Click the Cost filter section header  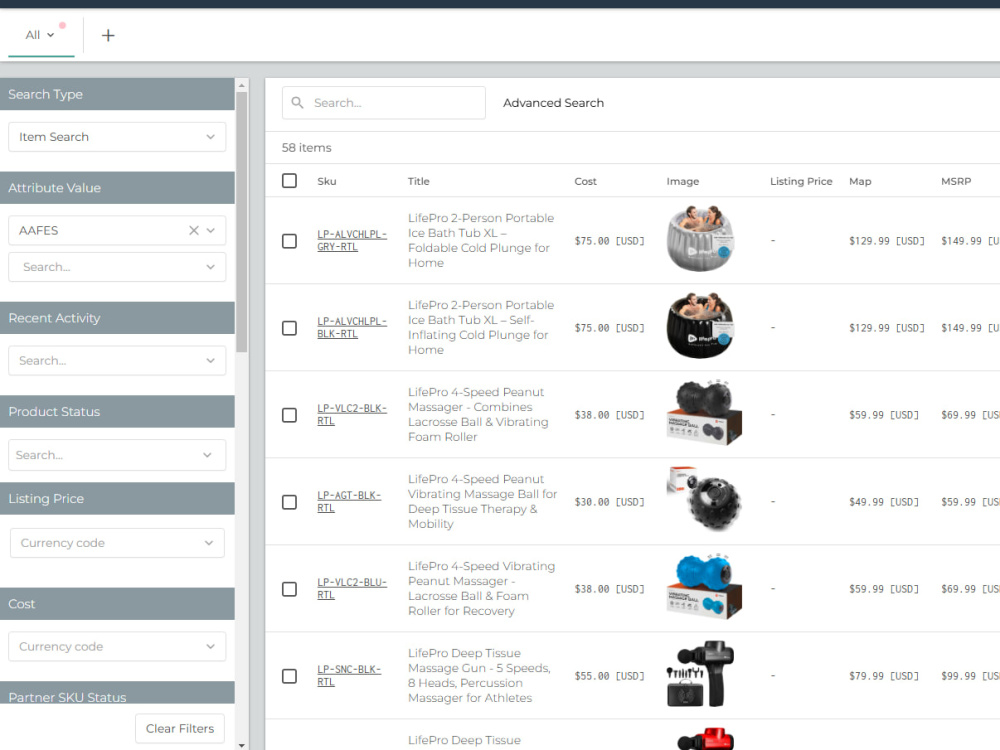point(117,604)
